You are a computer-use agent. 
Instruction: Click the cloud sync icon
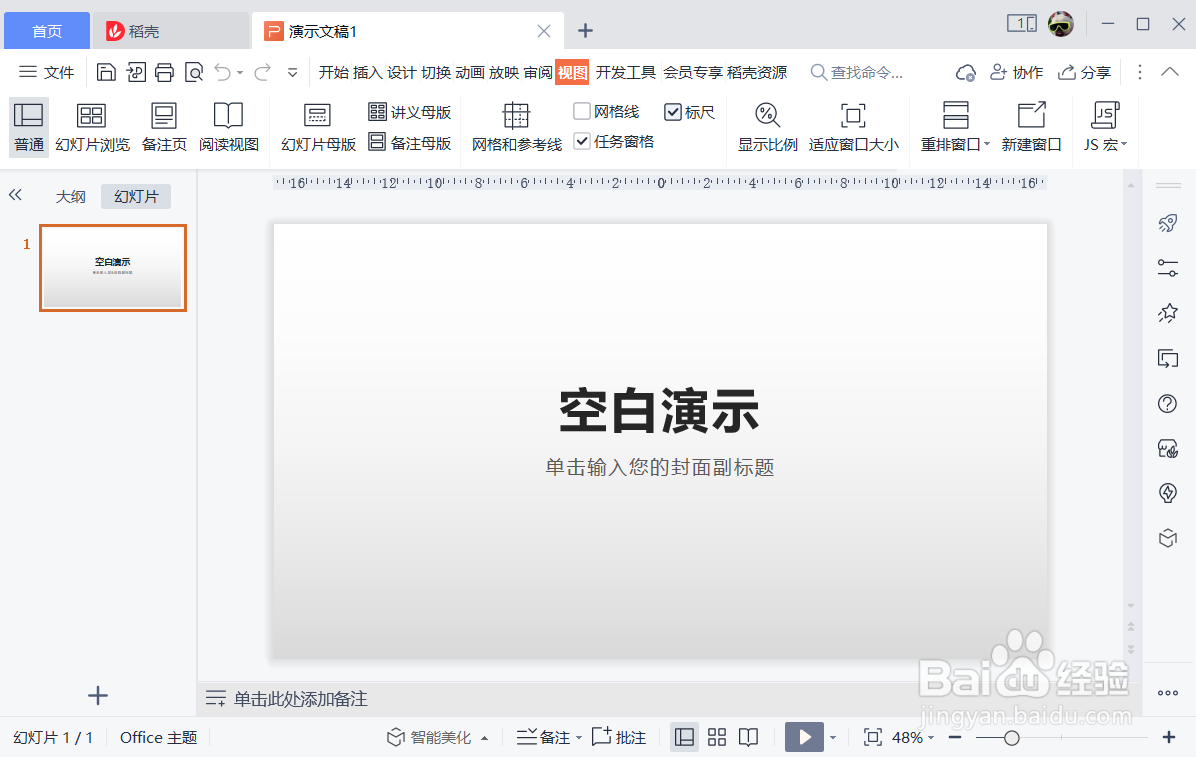(966, 72)
